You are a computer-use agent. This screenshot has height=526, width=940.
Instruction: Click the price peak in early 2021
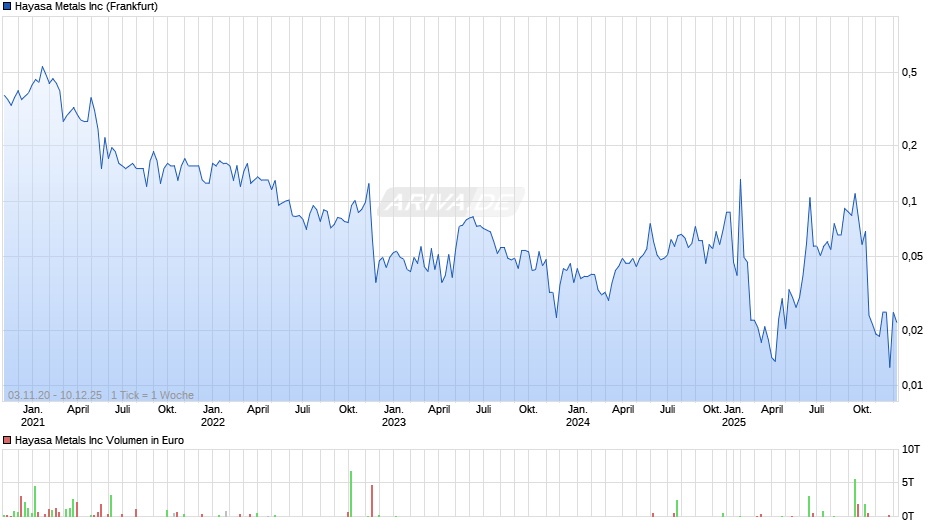42,67
